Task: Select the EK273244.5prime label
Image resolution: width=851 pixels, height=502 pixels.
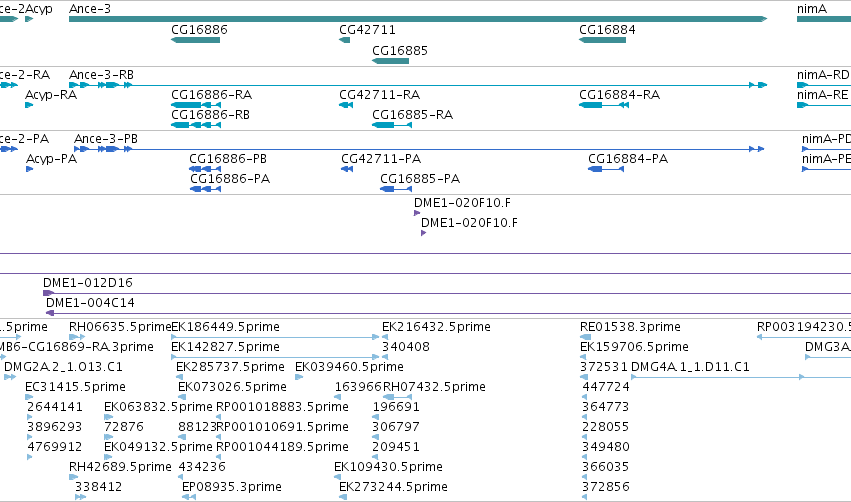Action: coord(393,487)
